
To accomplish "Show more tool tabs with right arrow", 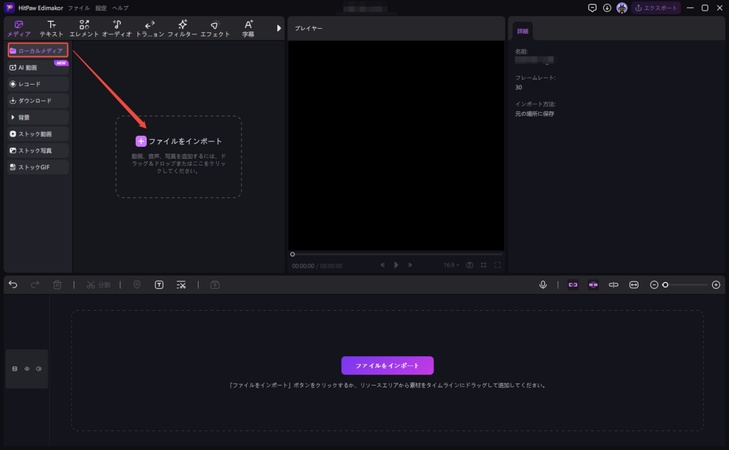I will click(x=278, y=28).
